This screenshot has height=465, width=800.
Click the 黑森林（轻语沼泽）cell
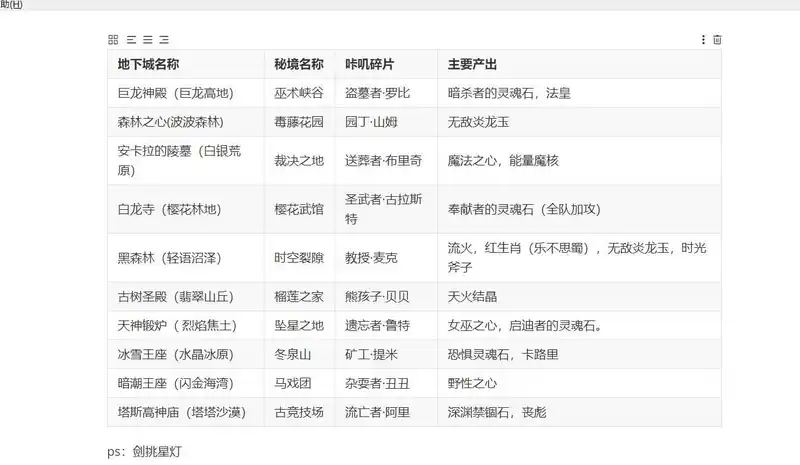point(186,258)
